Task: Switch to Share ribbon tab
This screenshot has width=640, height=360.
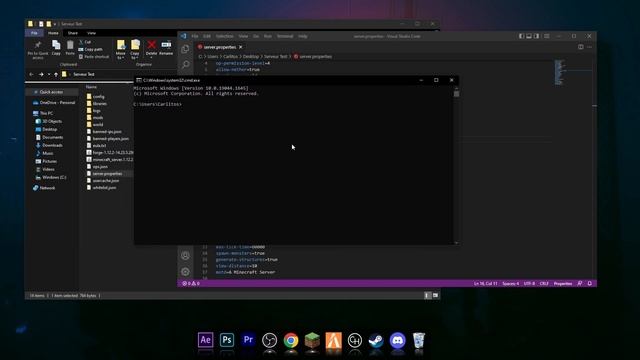Action: coord(73,33)
